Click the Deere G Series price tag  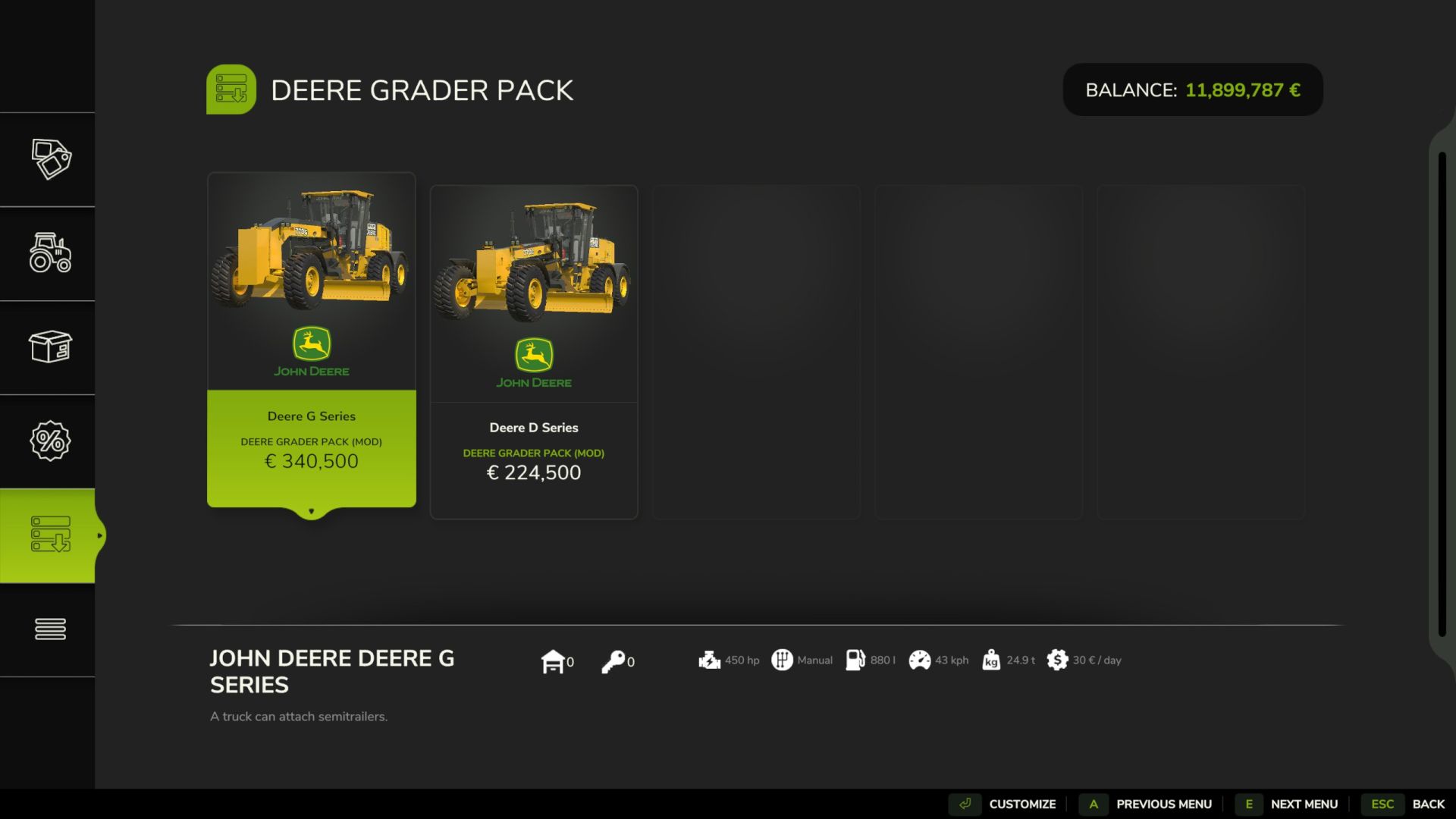[x=311, y=461]
